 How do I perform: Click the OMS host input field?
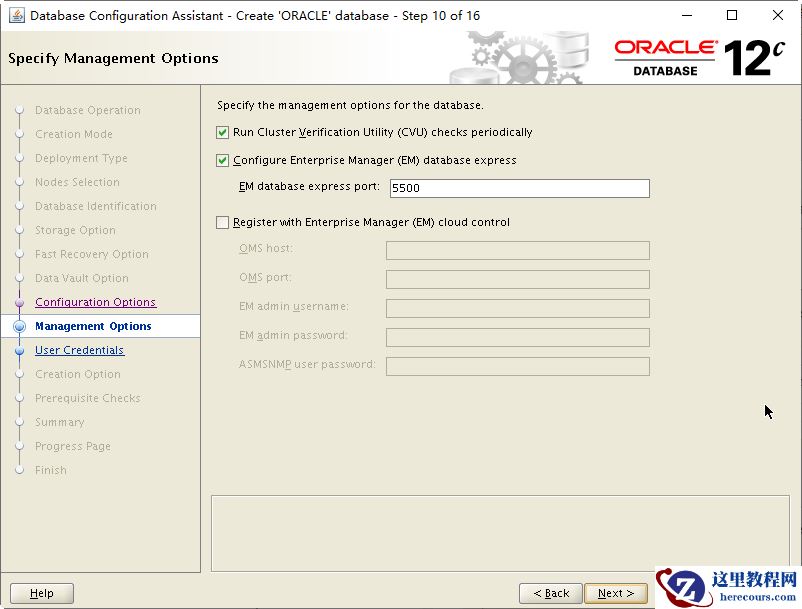518,251
